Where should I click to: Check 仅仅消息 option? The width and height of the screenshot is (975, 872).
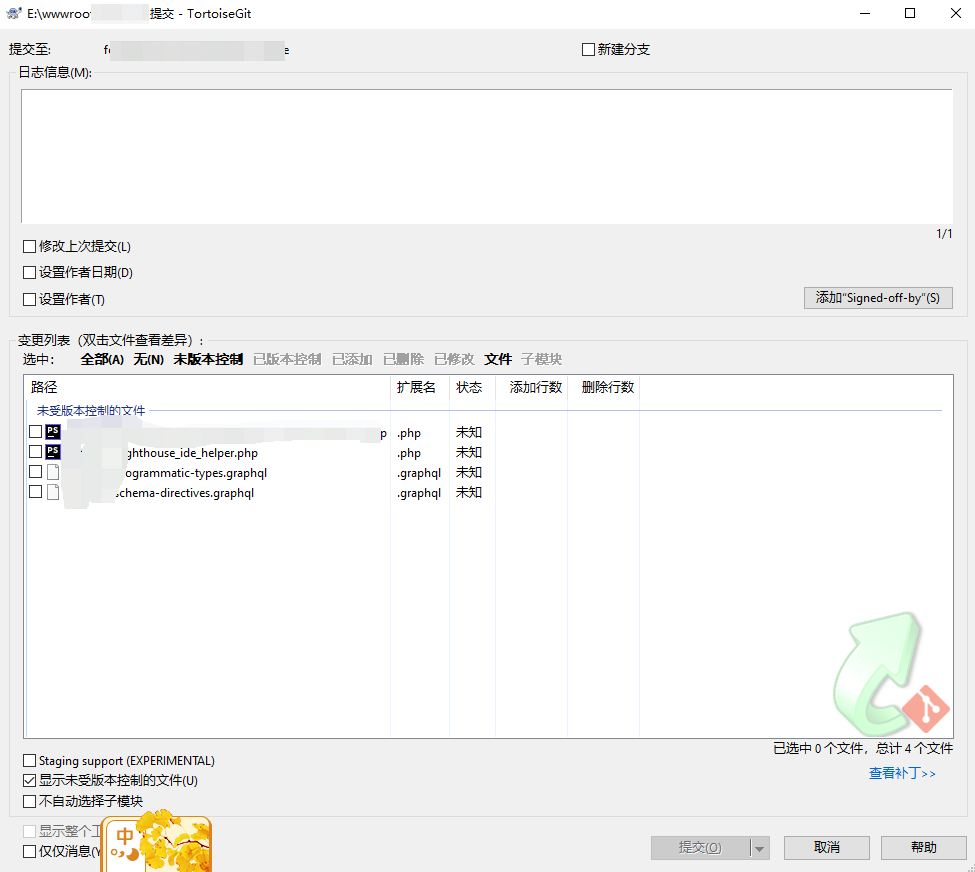pyautogui.click(x=29, y=851)
